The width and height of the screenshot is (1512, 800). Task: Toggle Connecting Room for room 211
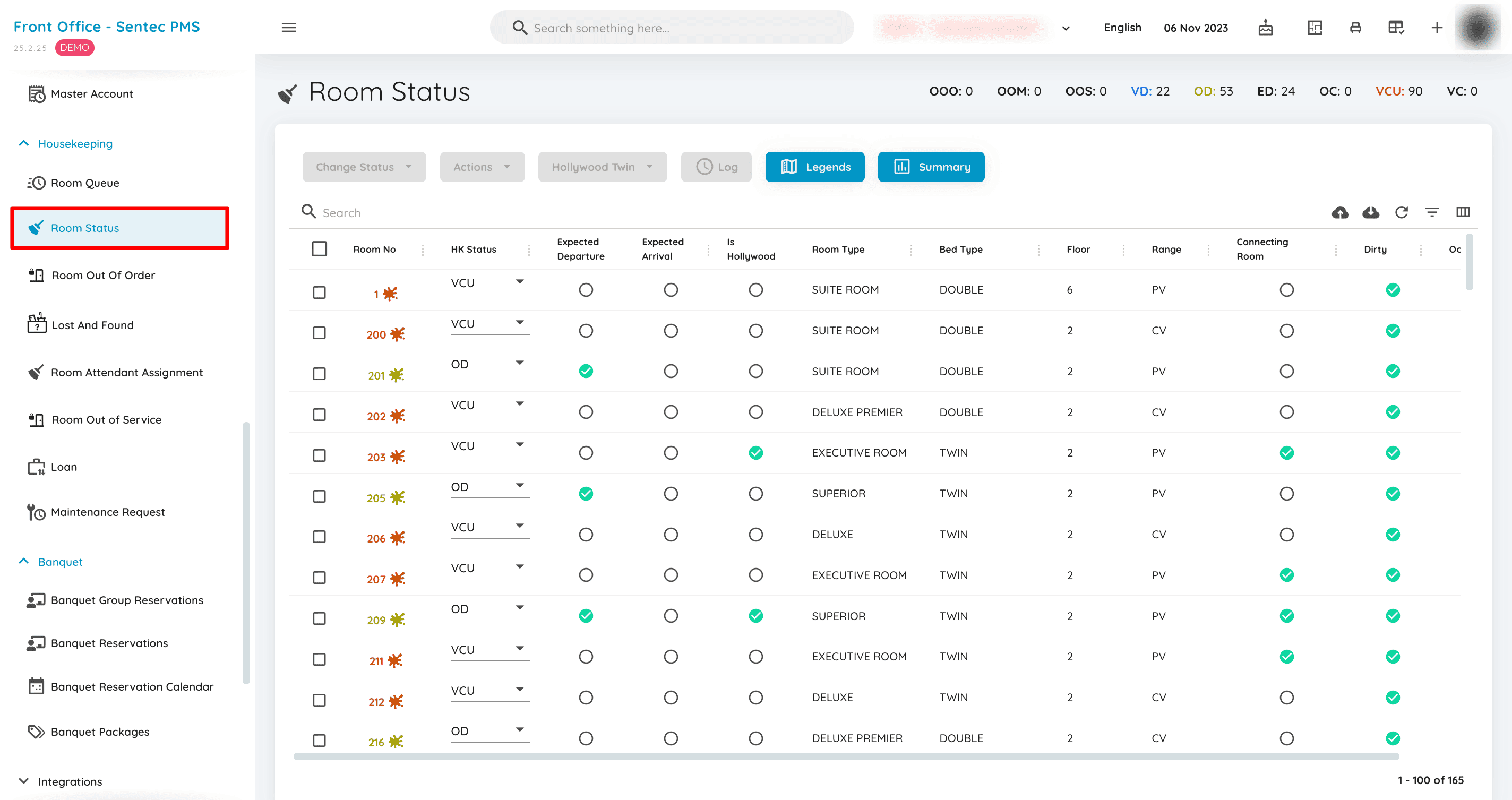(1286, 656)
